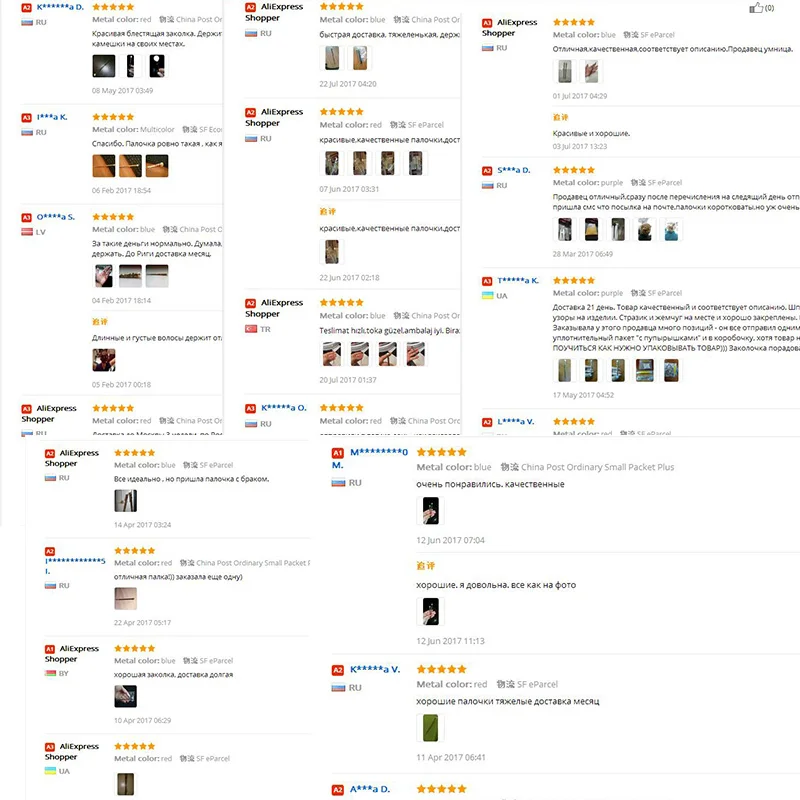Open the first photo in the Turkish review
The width and height of the screenshot is (800, 800).
click(x=332, y=354)
